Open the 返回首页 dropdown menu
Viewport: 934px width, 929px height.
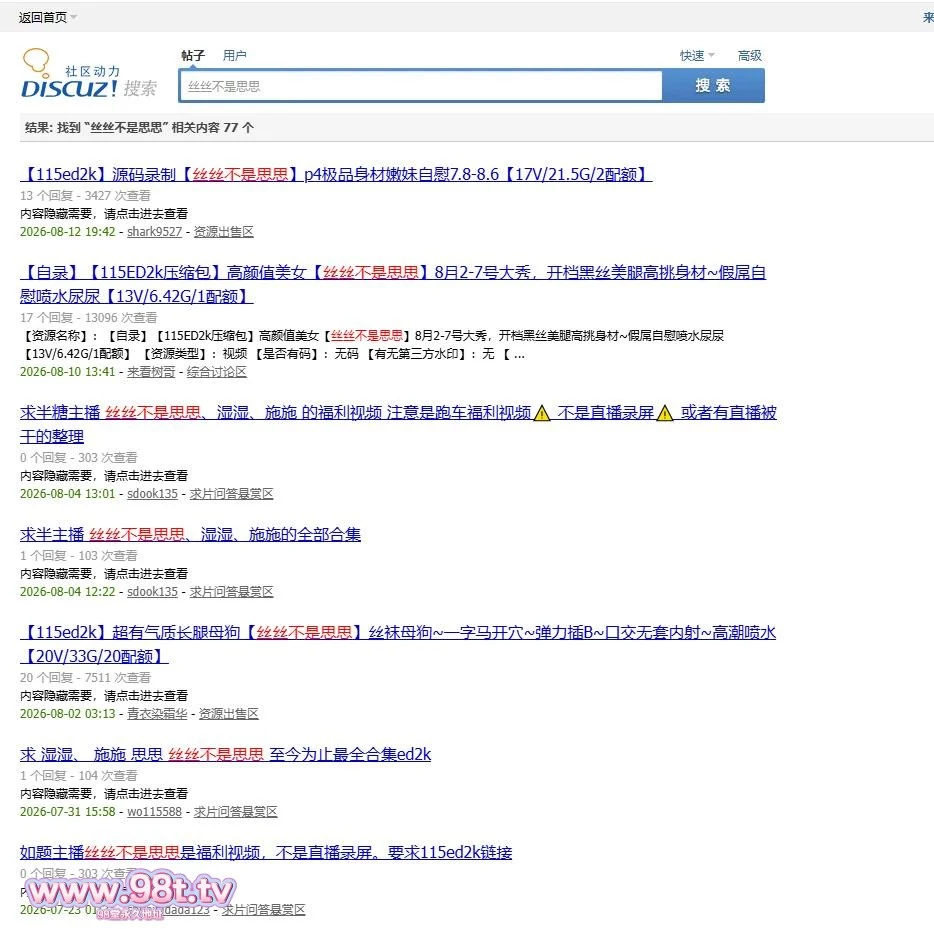47,17
